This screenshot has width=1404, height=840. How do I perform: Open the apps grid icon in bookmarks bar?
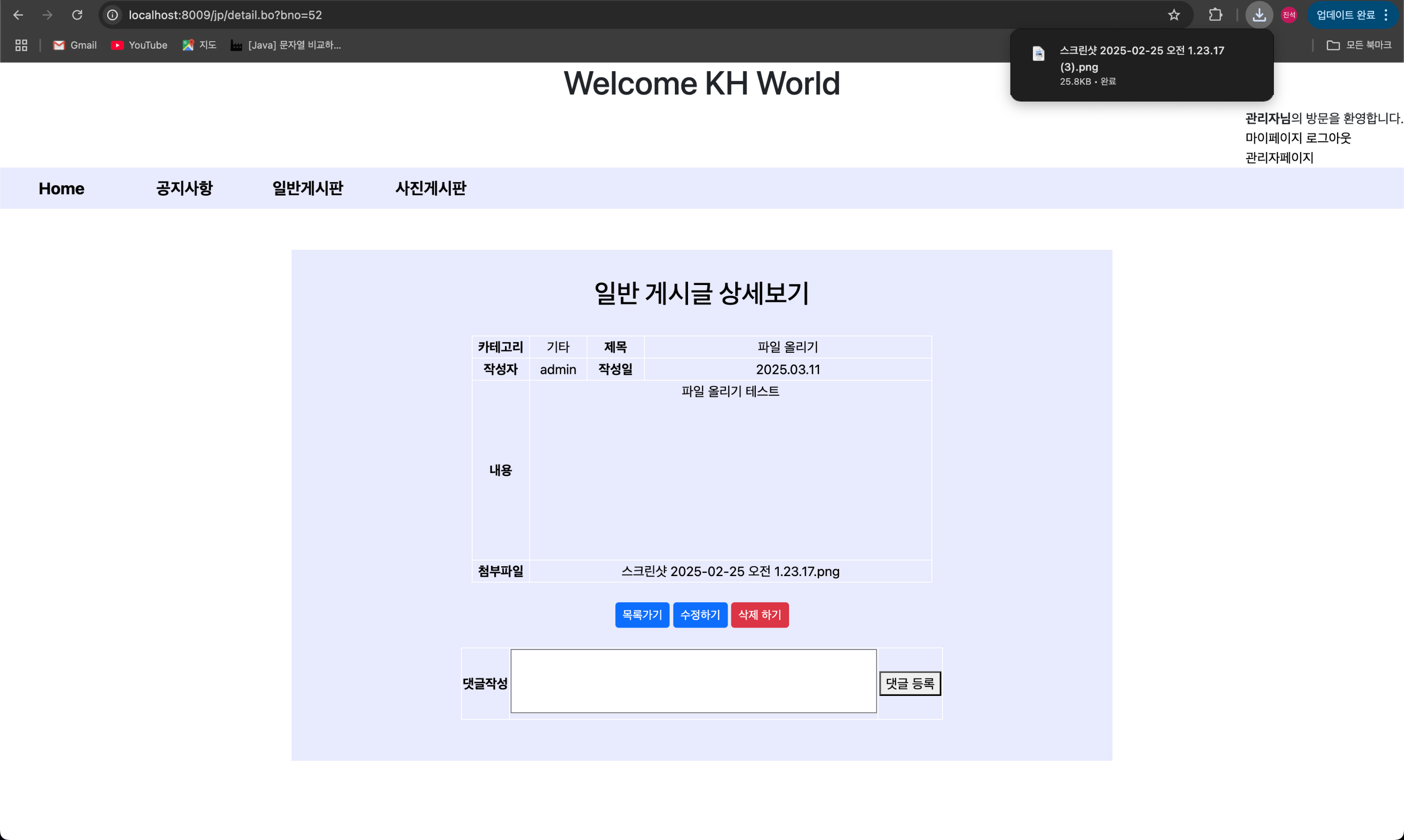22,45
